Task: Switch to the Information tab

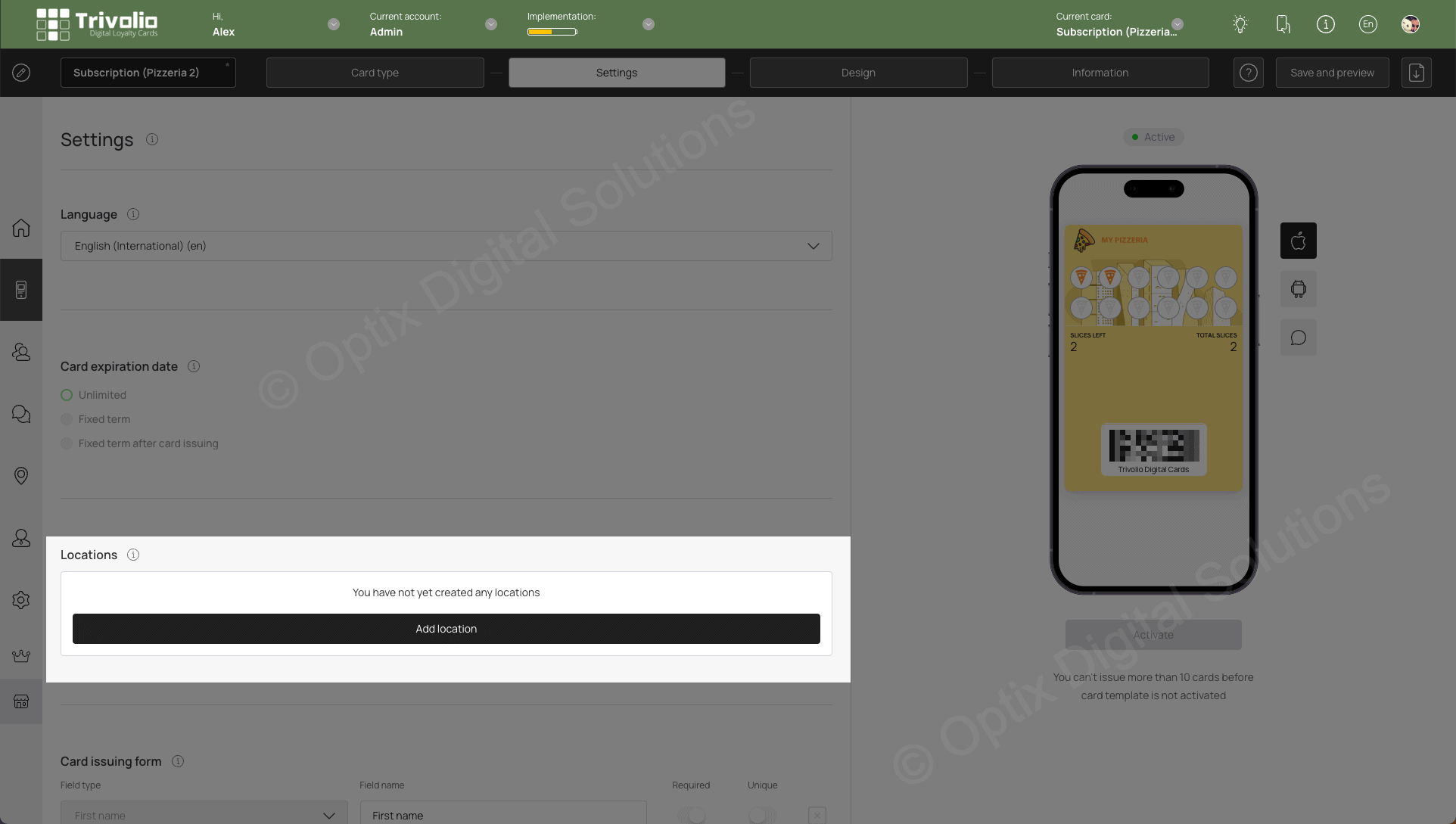Action: pos(1100,72)
